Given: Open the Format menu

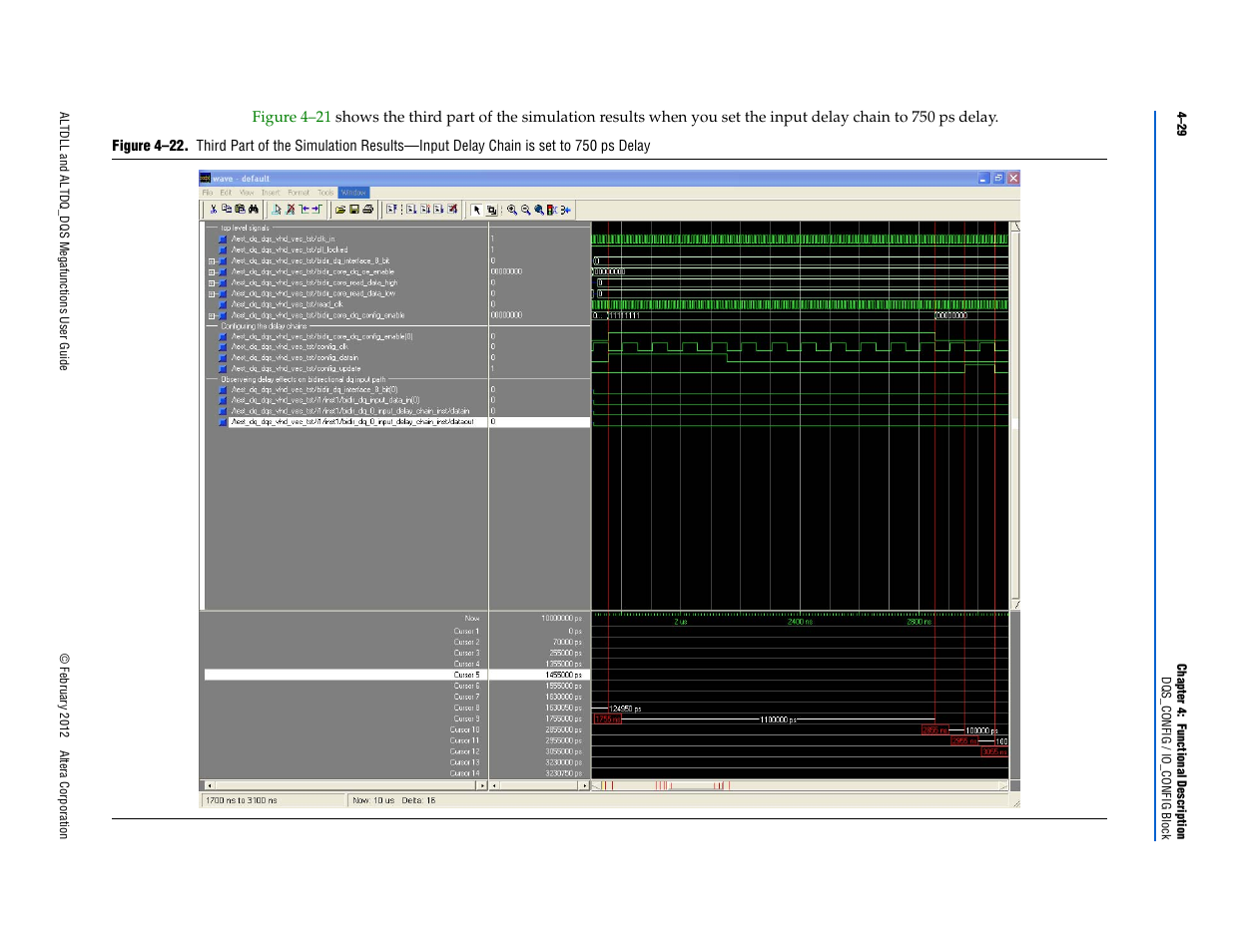Looking at the screenshot, I should pyautogui.click(x=299, y=193).
